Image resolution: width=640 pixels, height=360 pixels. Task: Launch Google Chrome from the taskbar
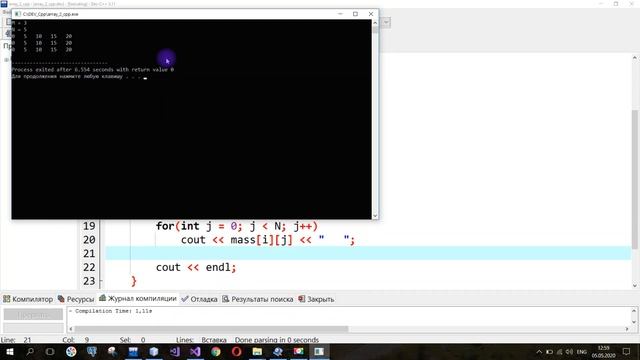pyautogui.click(x=216, y=351)
